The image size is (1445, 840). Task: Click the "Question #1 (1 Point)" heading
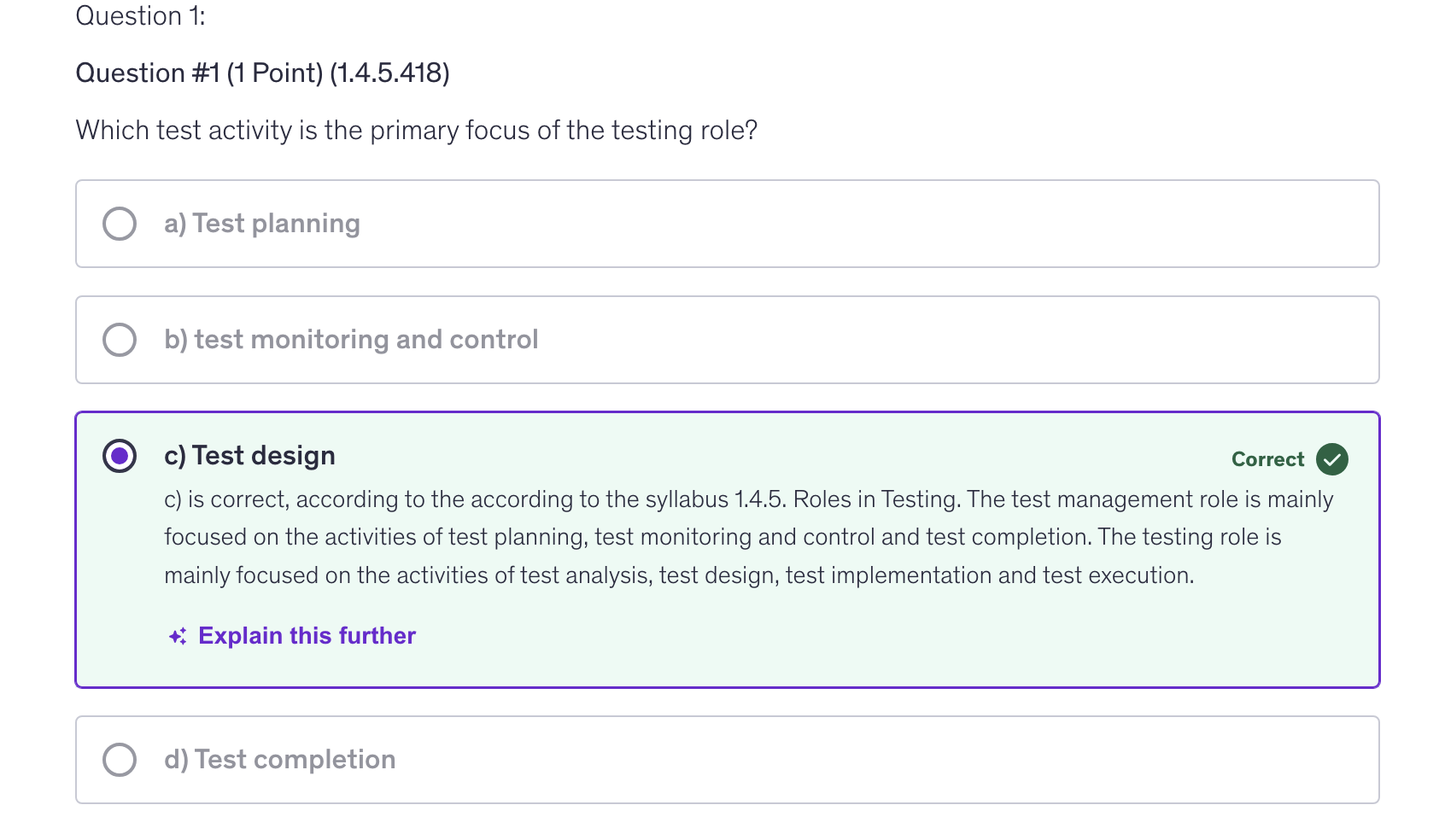[x=262, y=73]
